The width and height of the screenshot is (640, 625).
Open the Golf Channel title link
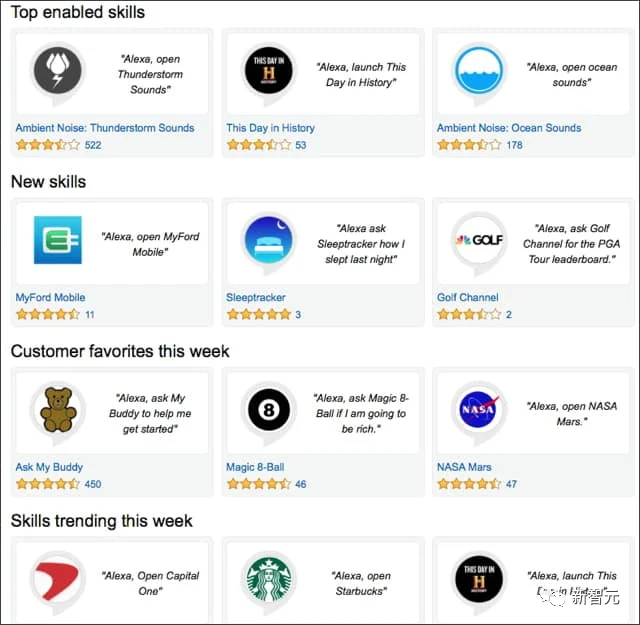pyautogui.click(x=468, y=297)
